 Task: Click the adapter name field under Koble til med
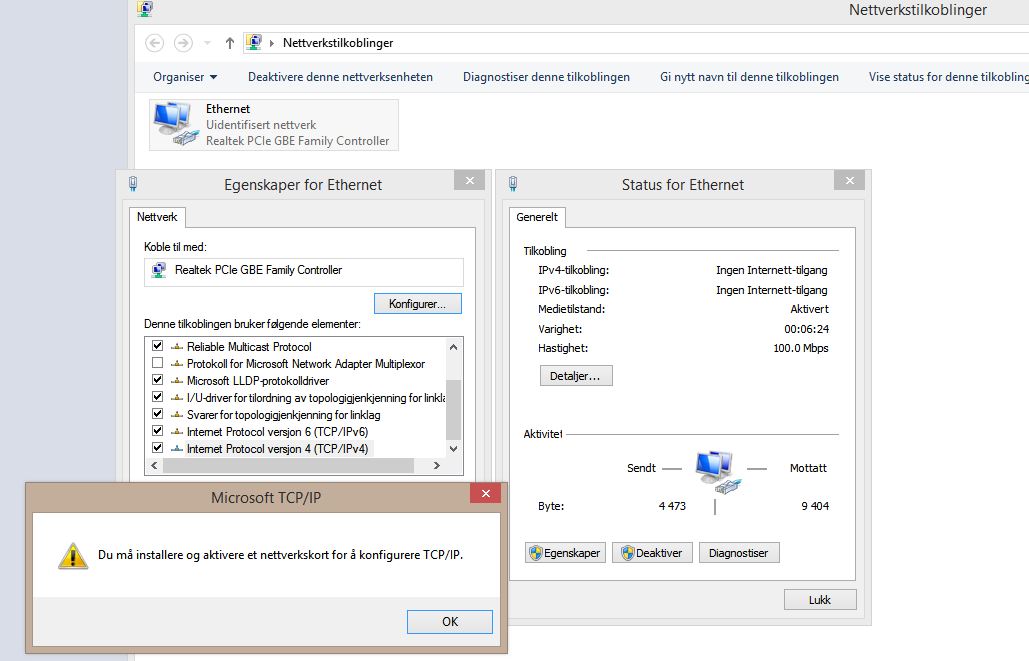click(304, 271)
